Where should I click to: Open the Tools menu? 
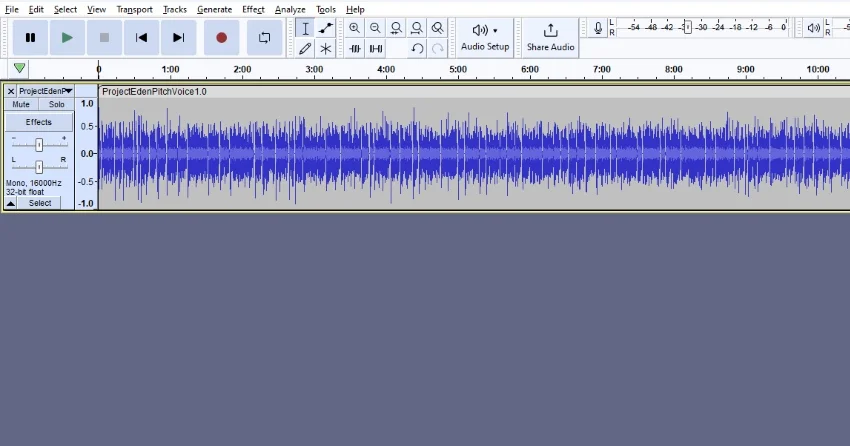click(x=326, y=9)
